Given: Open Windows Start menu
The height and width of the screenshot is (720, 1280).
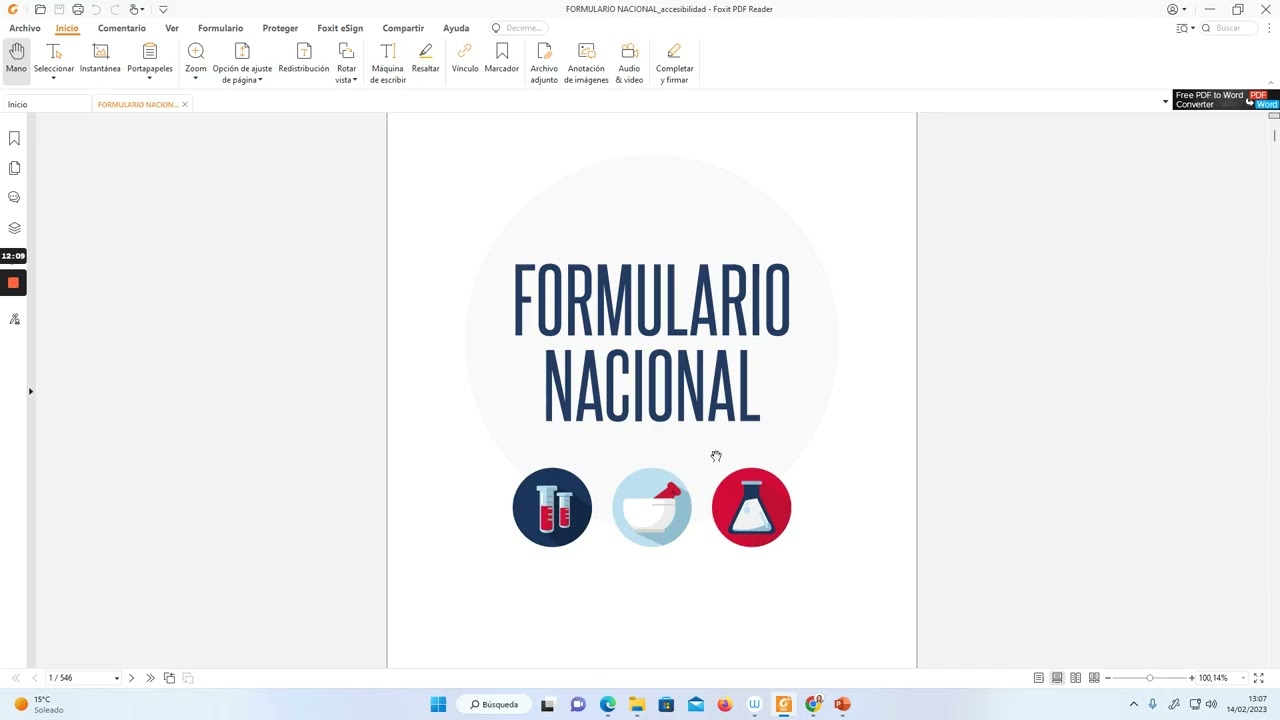Looking at the screenshot, I should (x=438, y=704).
